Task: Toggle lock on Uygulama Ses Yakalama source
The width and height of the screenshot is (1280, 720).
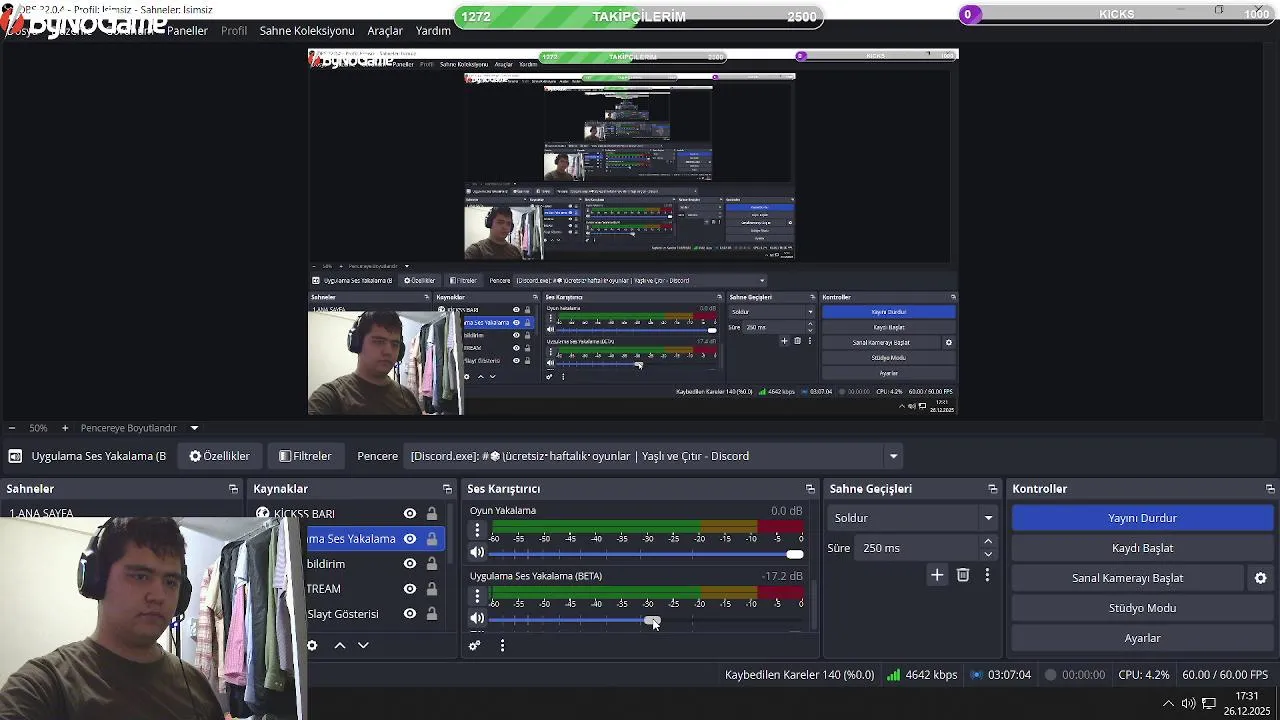Action: coord(432,539)
